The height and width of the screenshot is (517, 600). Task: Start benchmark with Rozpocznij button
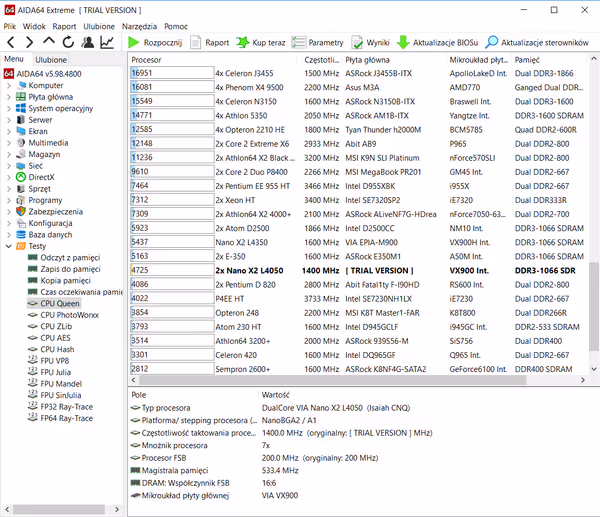pyautogui.click(x=155, y=43)
